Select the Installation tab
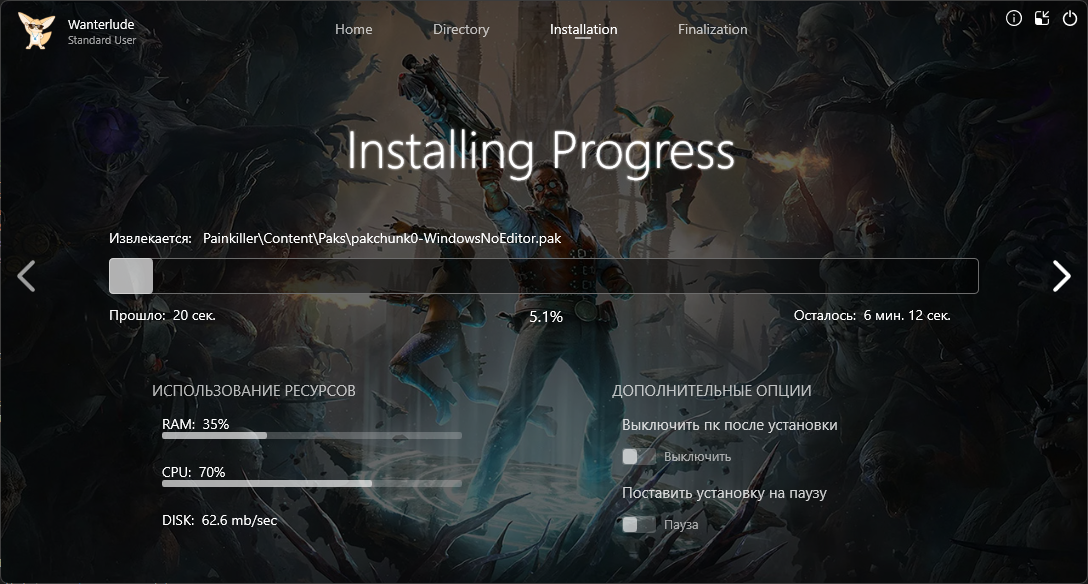Image resolution: width=1088 pixels, height=584 pixels. [x=583, y=29]
